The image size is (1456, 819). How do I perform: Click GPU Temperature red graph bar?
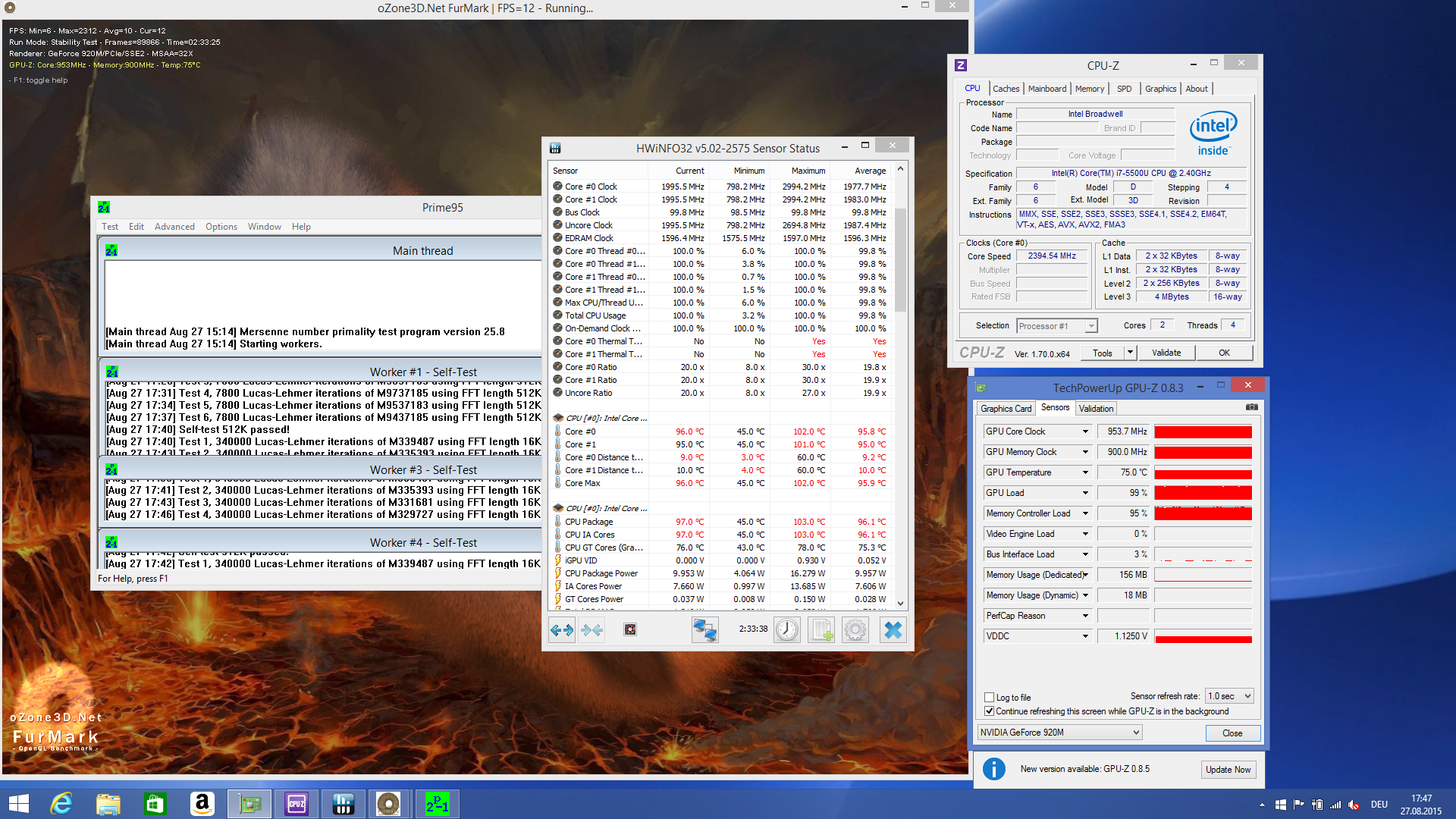(1203, 474)
